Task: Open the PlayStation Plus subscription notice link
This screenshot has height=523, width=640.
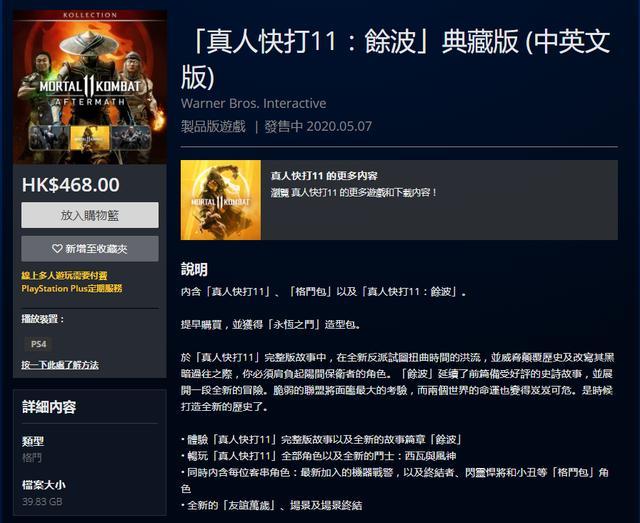Action: pyautogui.click(x=72, y=282)
